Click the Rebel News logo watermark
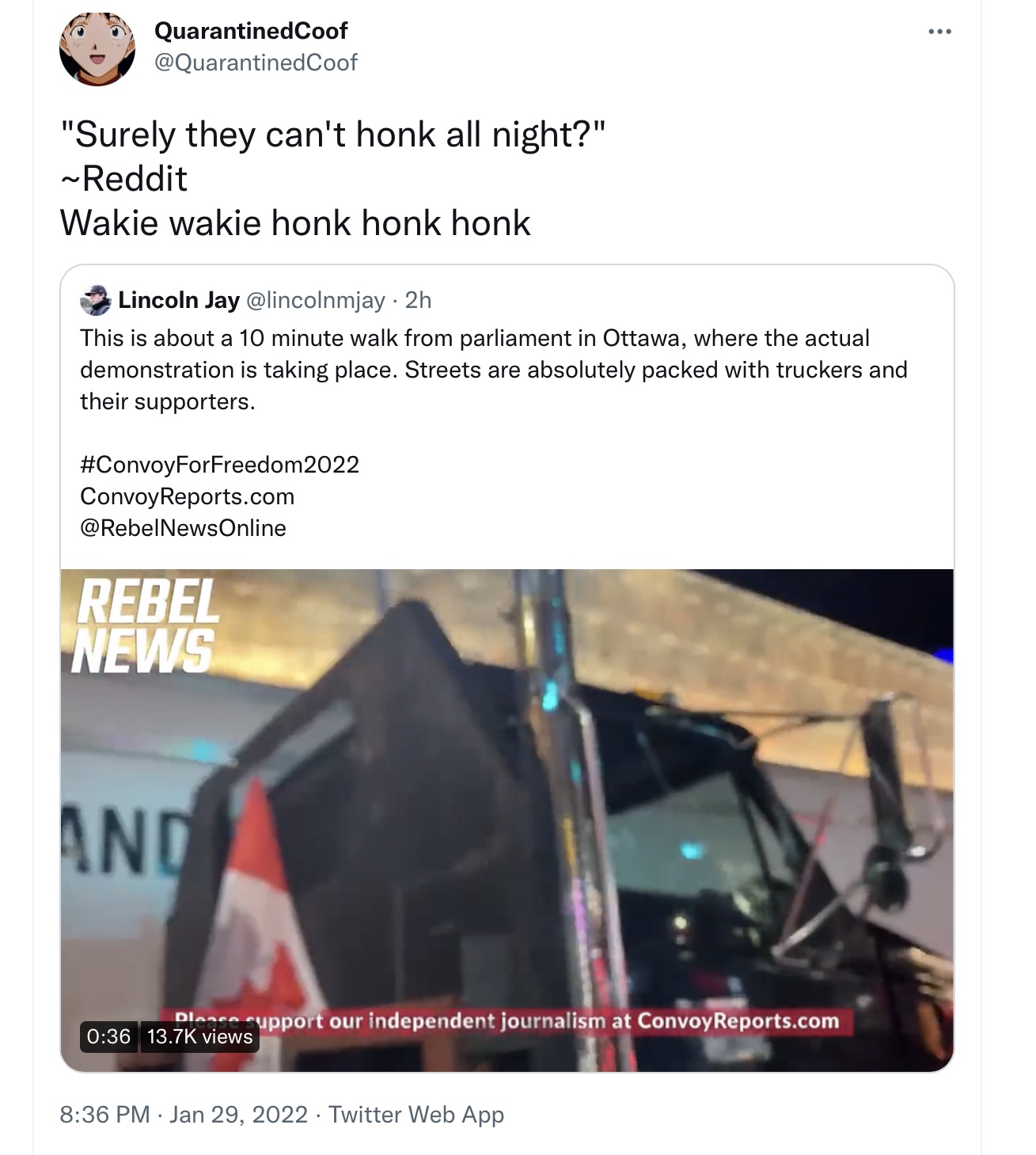1036x1155 pixels. 145,626
